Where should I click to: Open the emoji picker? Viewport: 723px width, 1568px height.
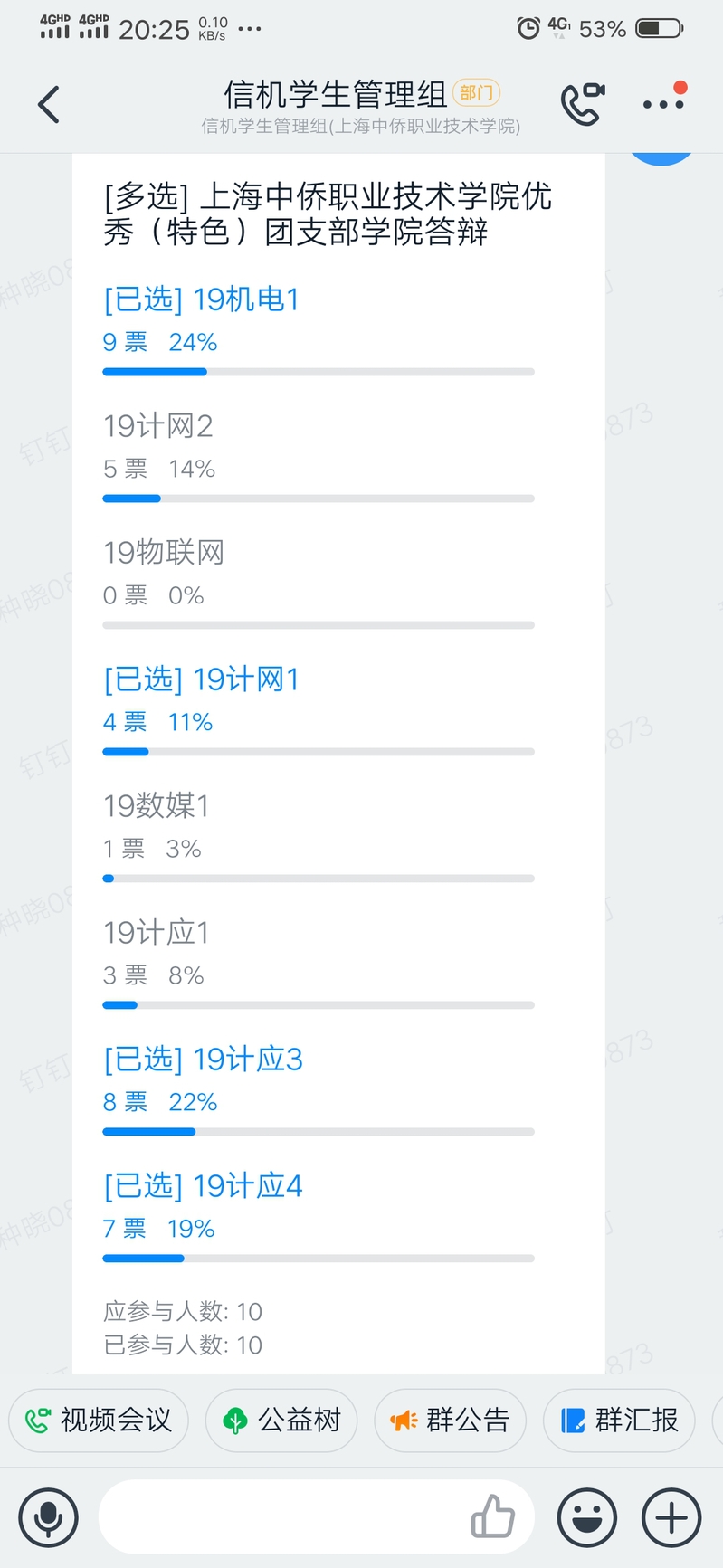[587, 1517]
